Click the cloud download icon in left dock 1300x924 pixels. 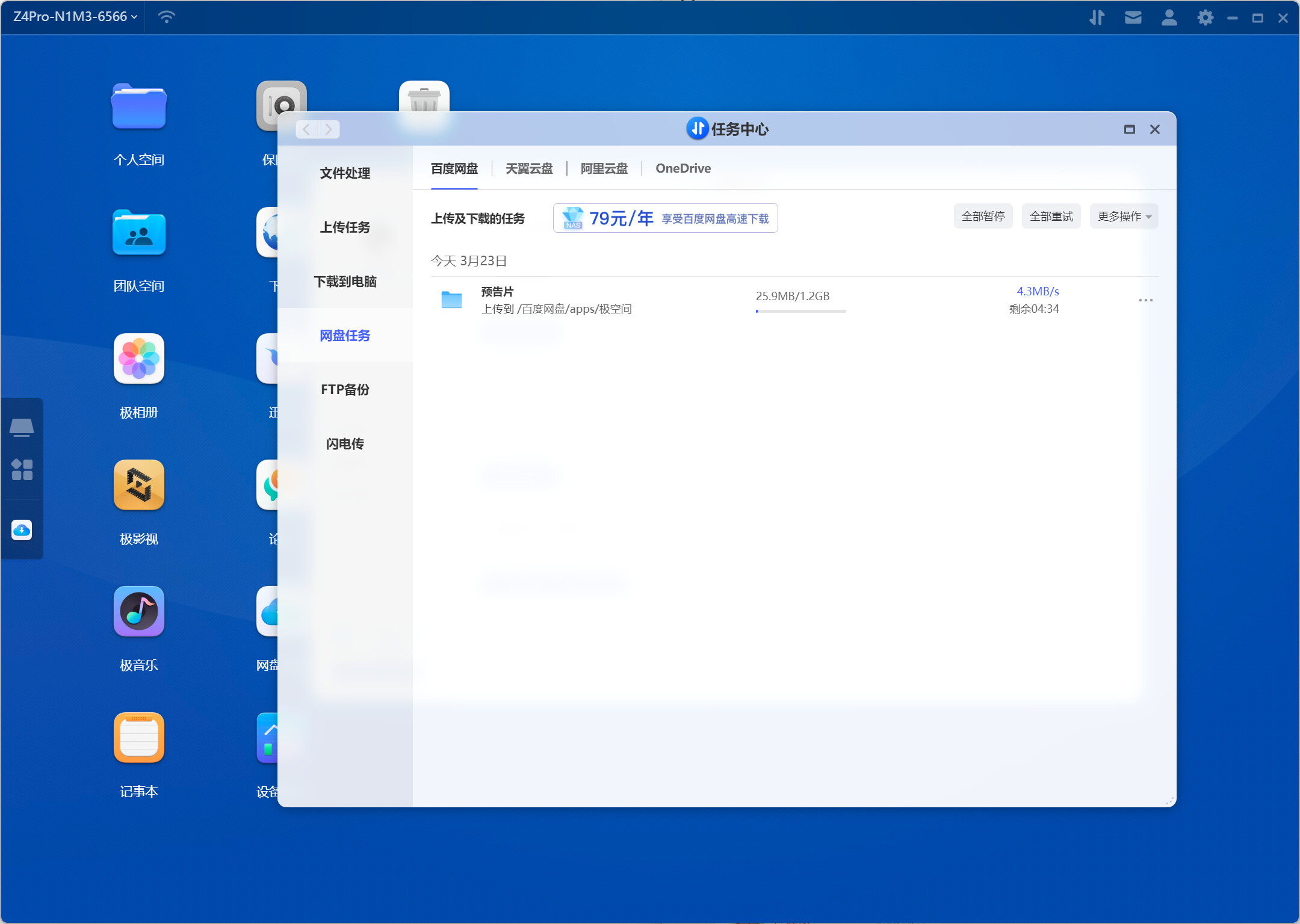(x=22, y=530)
